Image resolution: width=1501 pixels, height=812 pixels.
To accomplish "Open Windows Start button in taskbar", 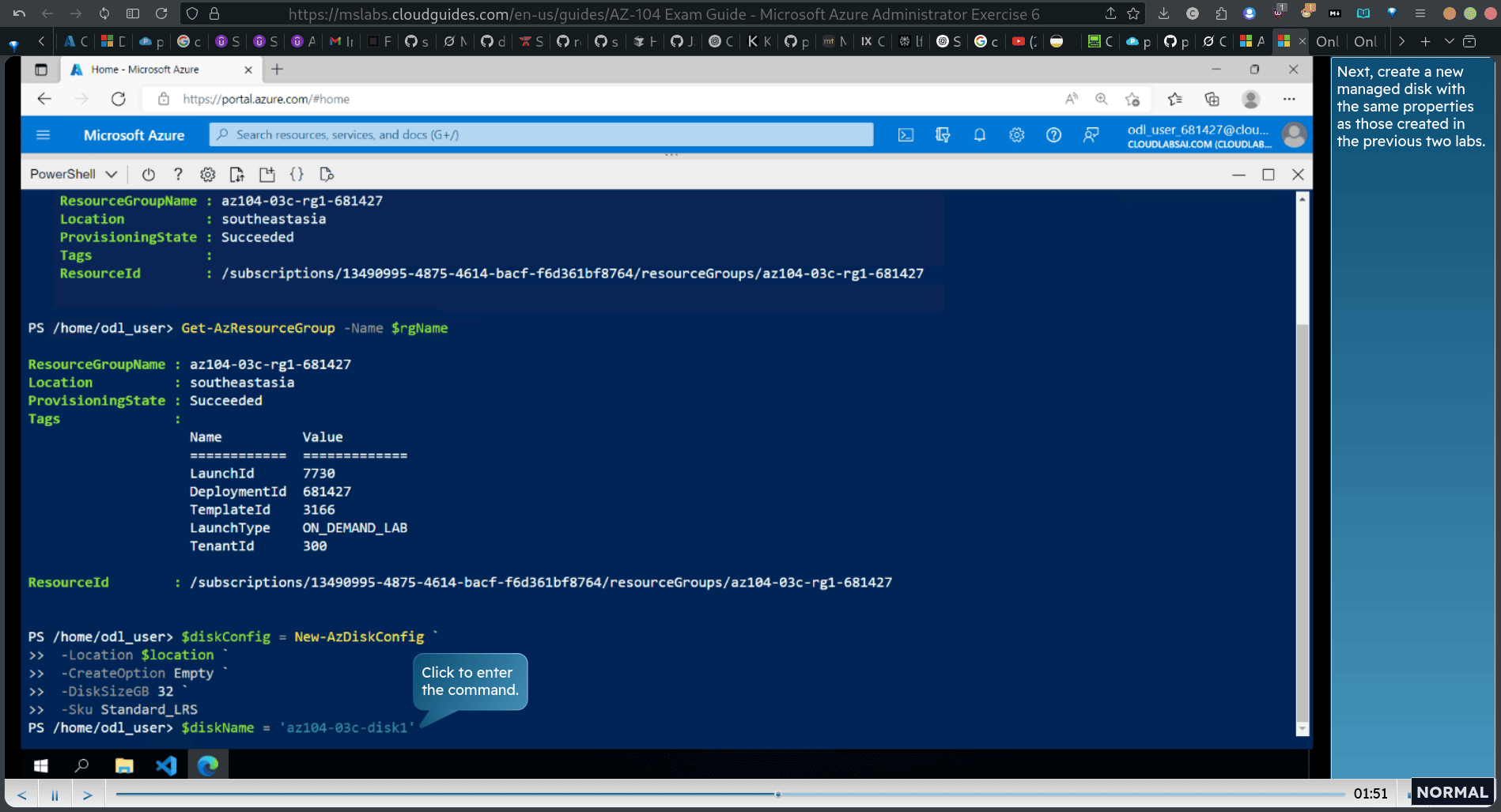I will 41,765.
